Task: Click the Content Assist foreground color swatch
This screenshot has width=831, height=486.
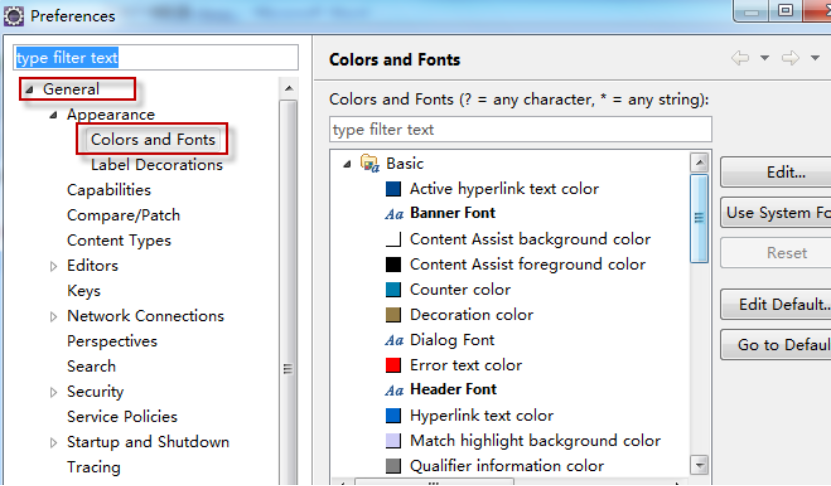Action: (x=393, y=264)
